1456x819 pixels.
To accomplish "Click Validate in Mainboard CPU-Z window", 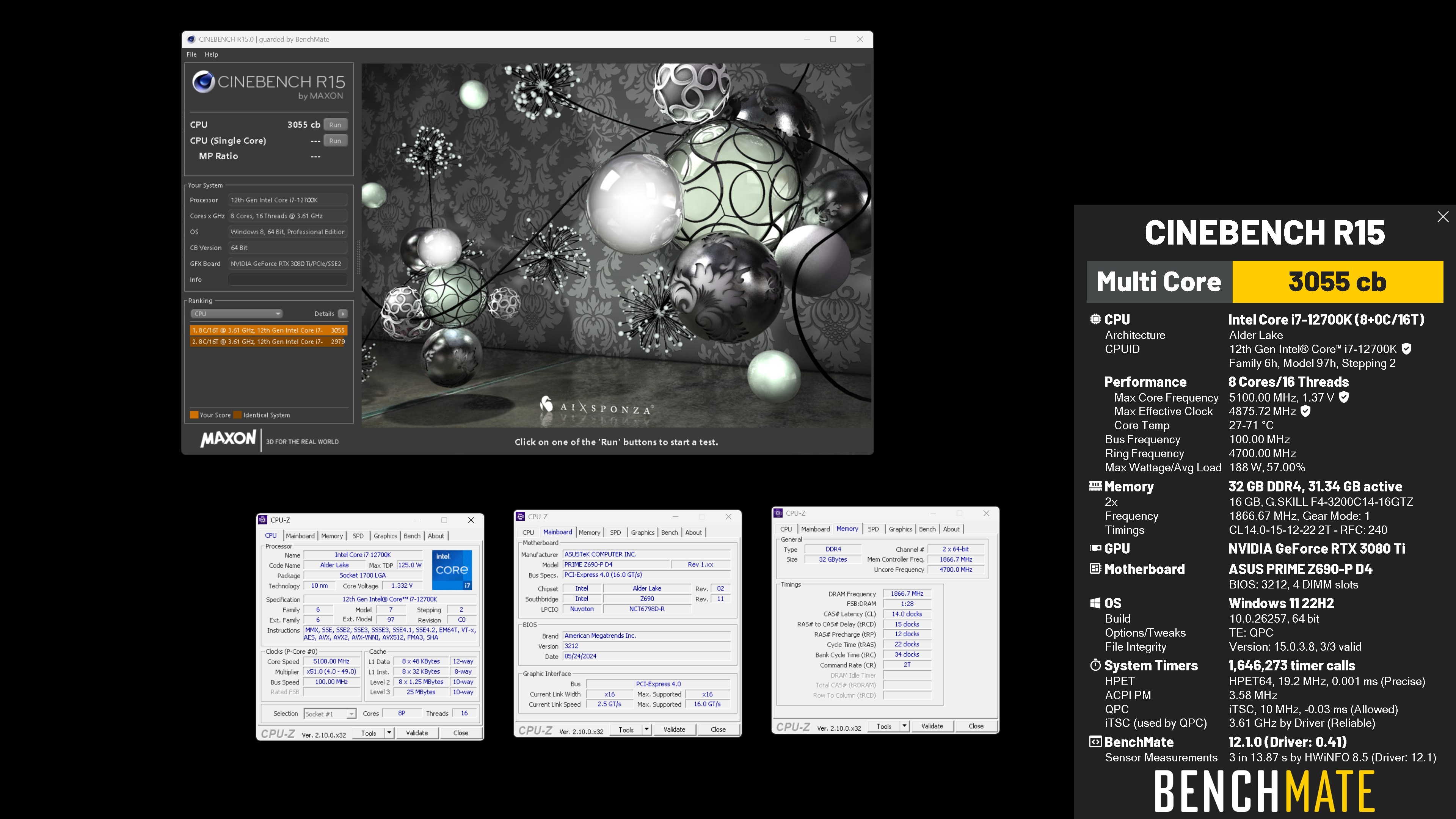I will (x=674, y=730).
